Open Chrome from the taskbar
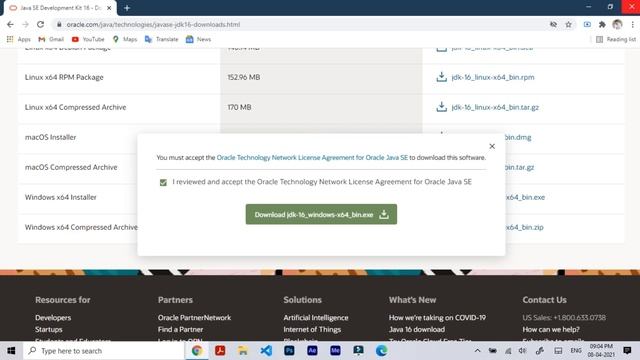The height and width of the screenshot is (360, 640). tap(197, 351)
